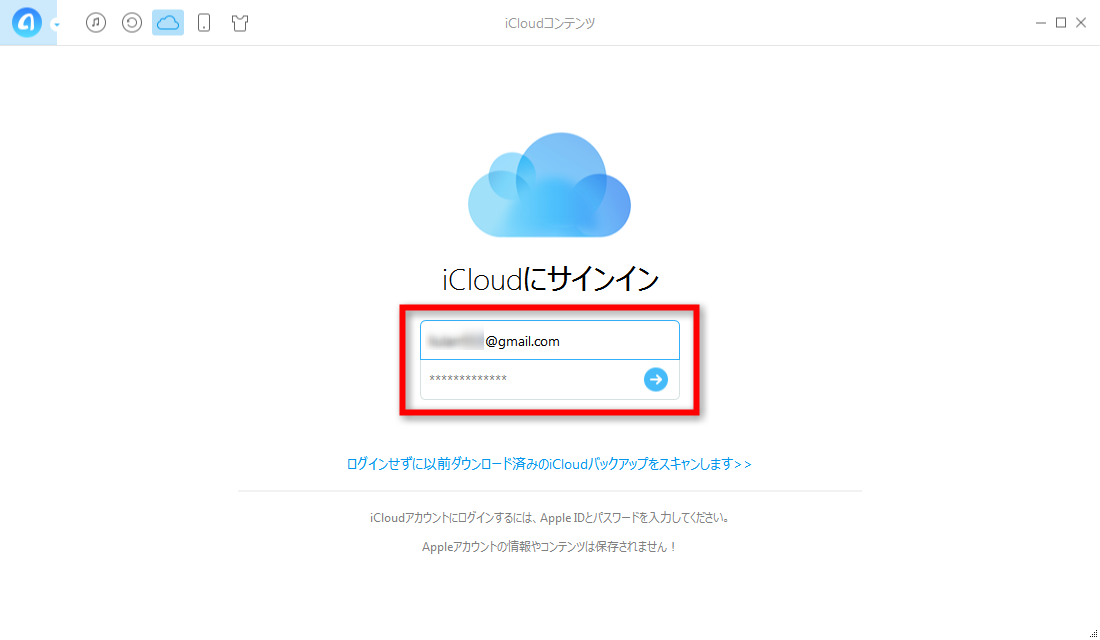Minimize the iCloud content window
Image resolution: width=1100 pixels, height=640 pixels.
1041,23
